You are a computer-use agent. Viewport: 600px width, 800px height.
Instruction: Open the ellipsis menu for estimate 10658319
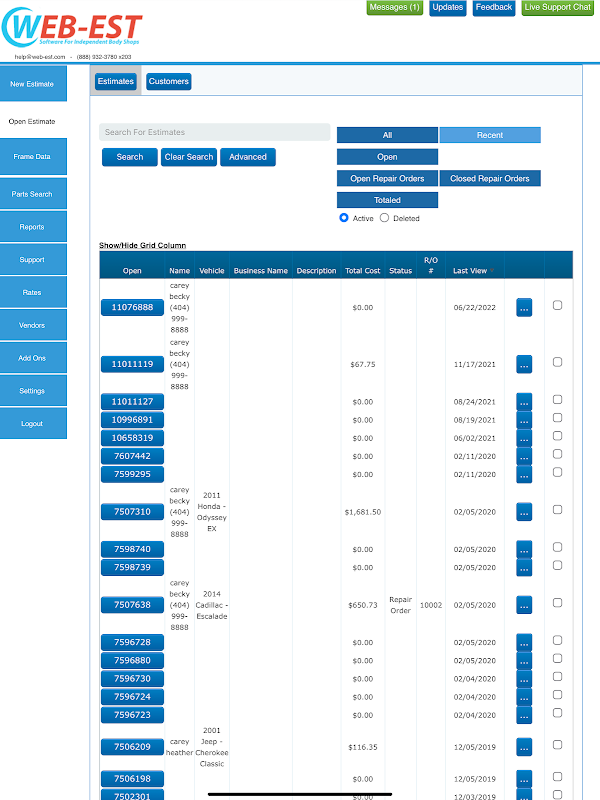(524, 438)
